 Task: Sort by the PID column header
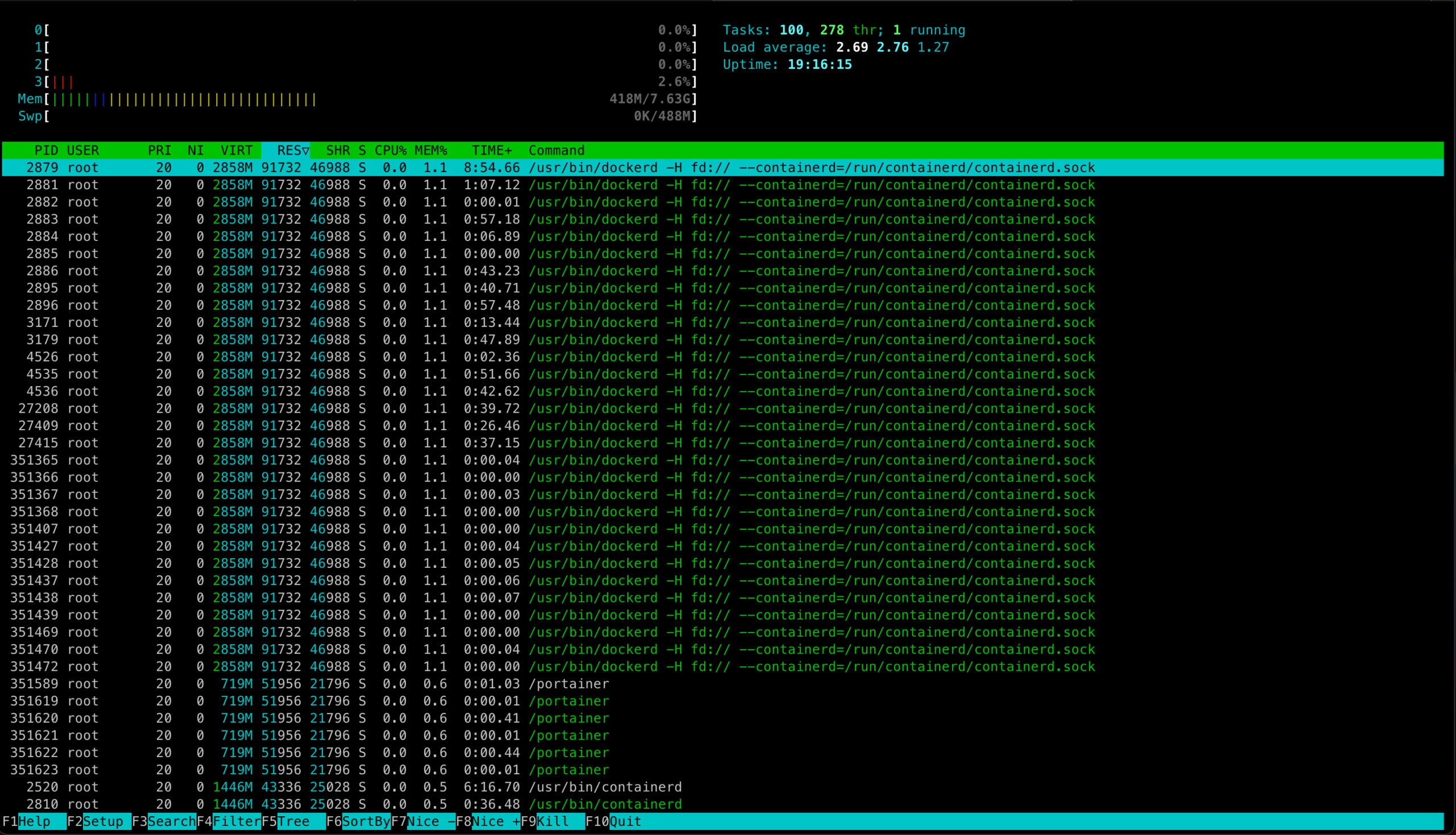pos(46,150)
